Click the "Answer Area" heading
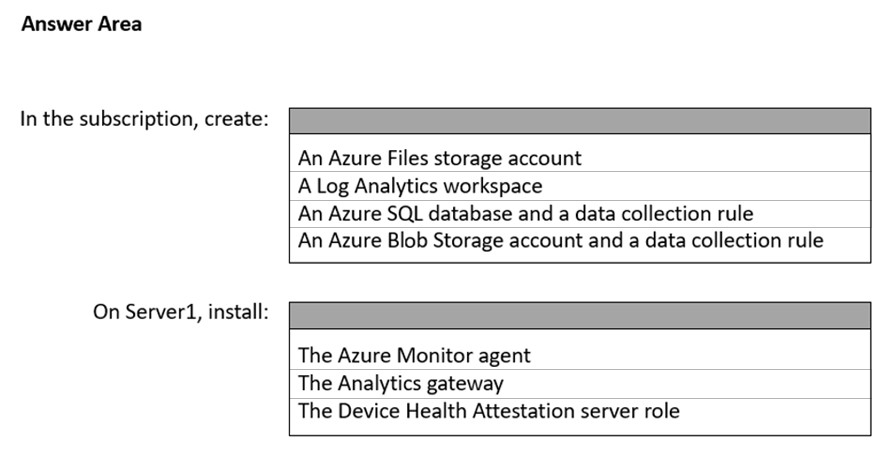The image size is (893, 456). (81, 24)
